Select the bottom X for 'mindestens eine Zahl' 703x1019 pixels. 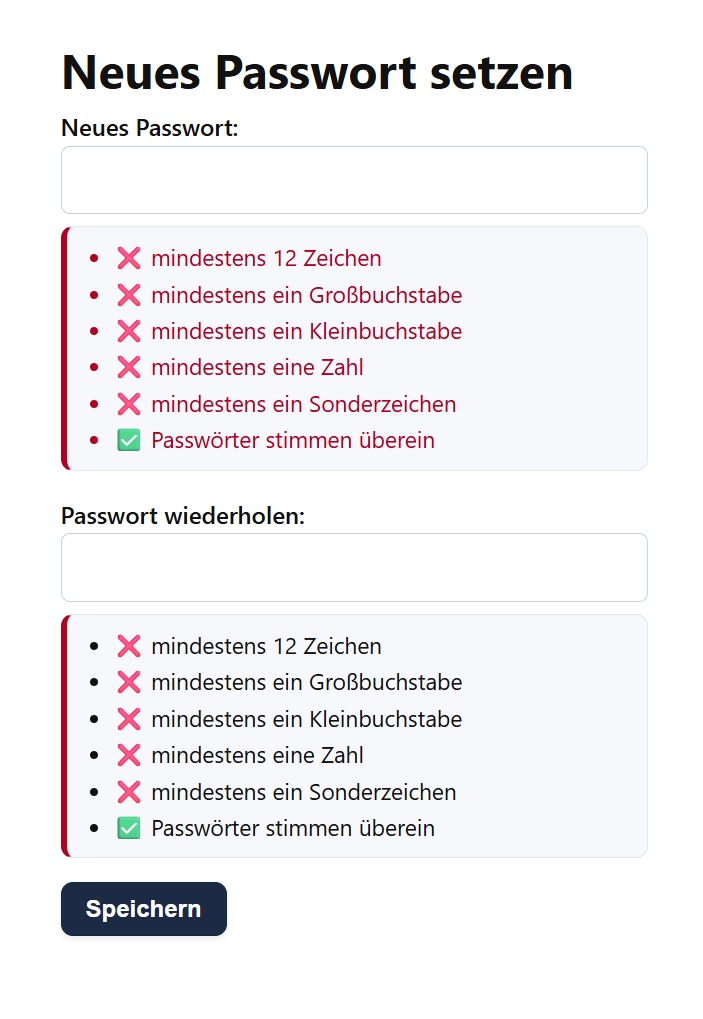[x=128, y=755]
